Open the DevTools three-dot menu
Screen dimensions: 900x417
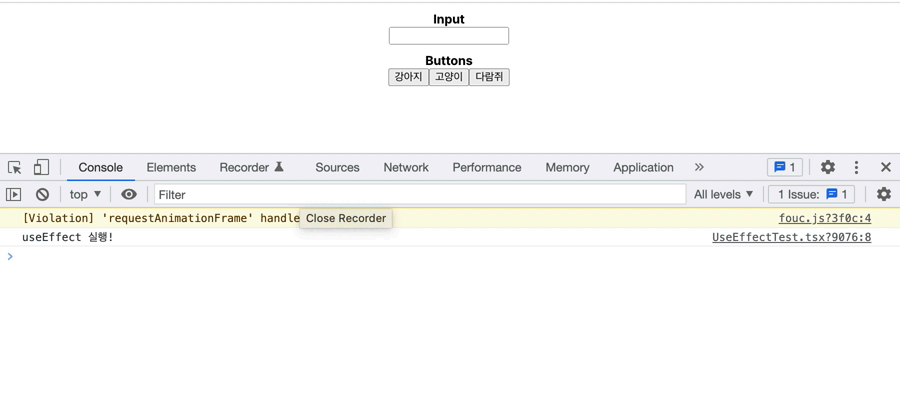856,168
